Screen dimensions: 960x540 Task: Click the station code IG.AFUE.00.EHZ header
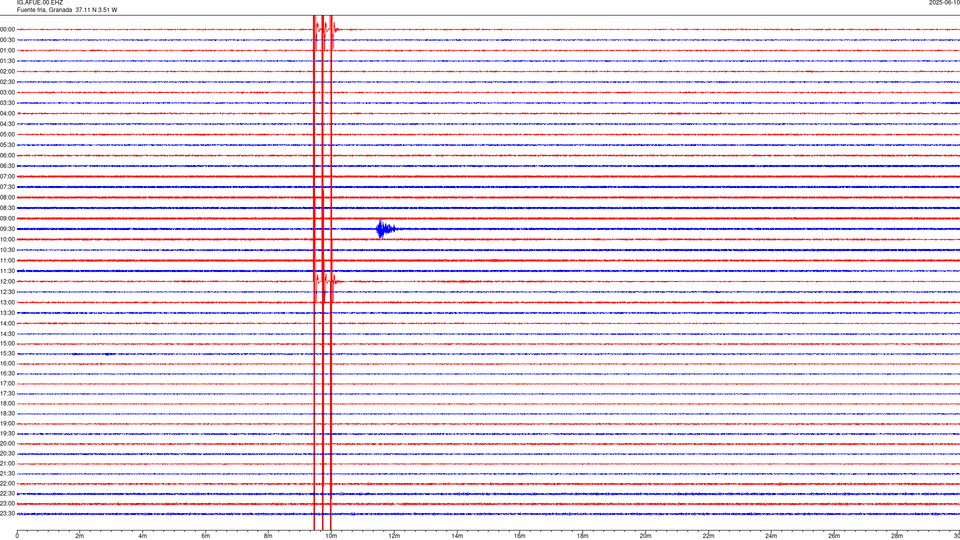40,3
